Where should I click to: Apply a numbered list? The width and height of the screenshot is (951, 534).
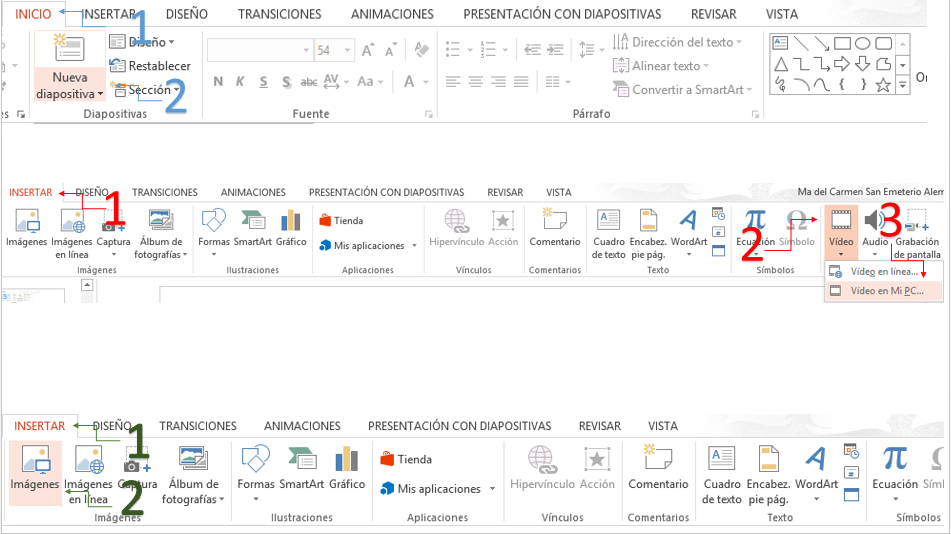click(488, 49)
